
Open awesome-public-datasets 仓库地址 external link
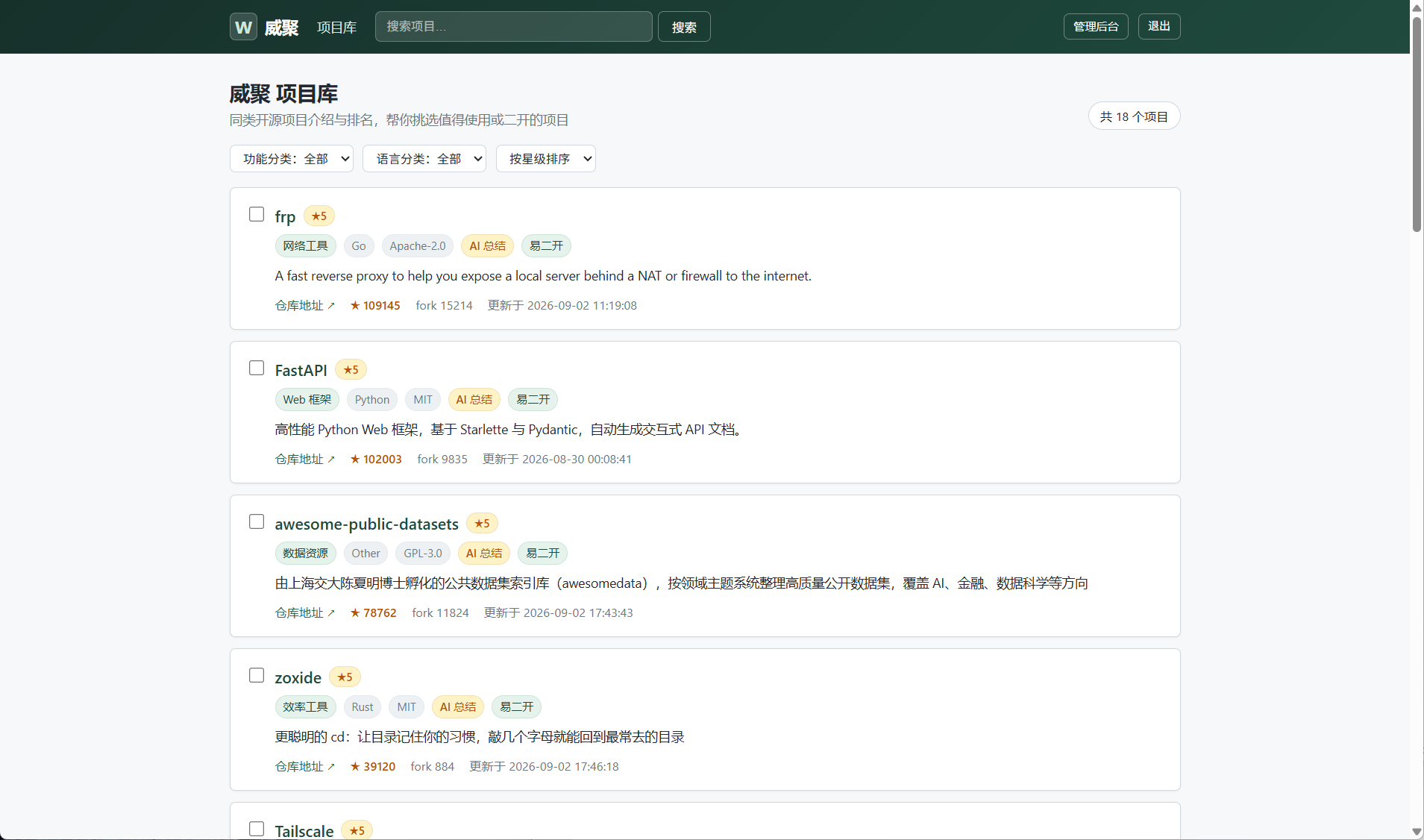pyautogui.click(x=305, y=613)
